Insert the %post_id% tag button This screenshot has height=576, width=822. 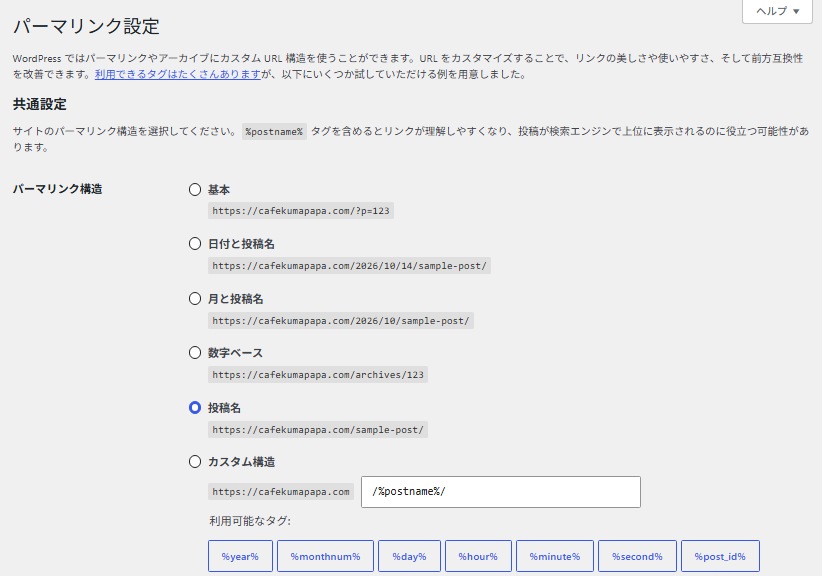click(x=720, y=556)
